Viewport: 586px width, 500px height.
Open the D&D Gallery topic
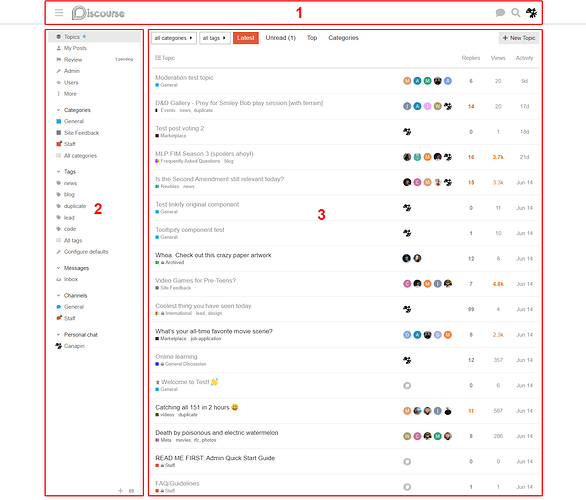coord(239,103)
